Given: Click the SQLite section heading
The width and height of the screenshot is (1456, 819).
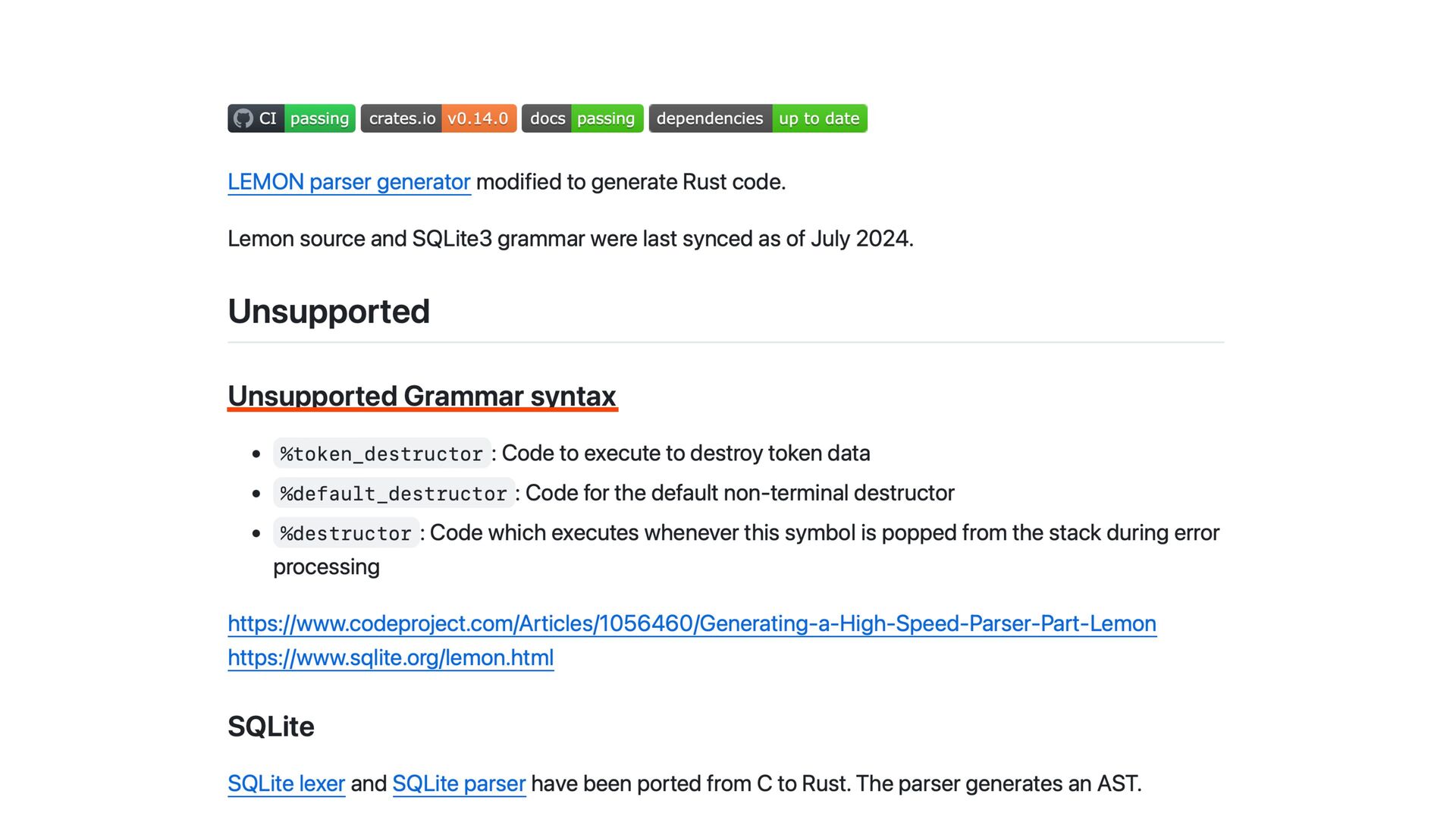Looking at the screenshot, I should [x=271, y=726].
